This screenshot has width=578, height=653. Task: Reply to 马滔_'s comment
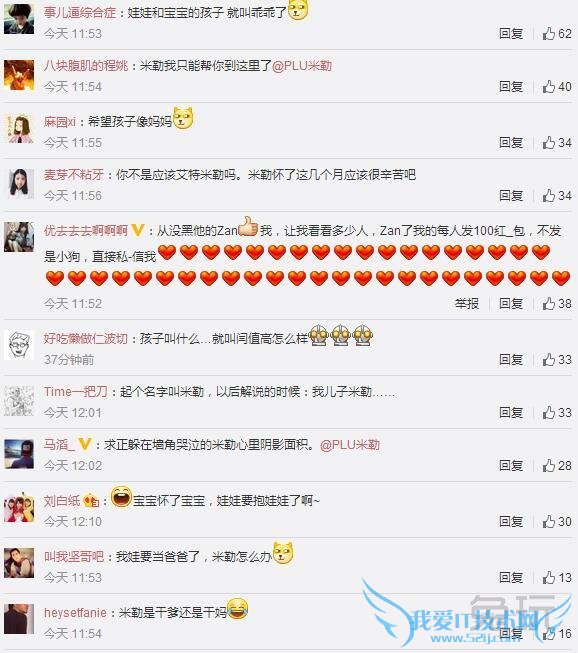(x=511, y=466)
